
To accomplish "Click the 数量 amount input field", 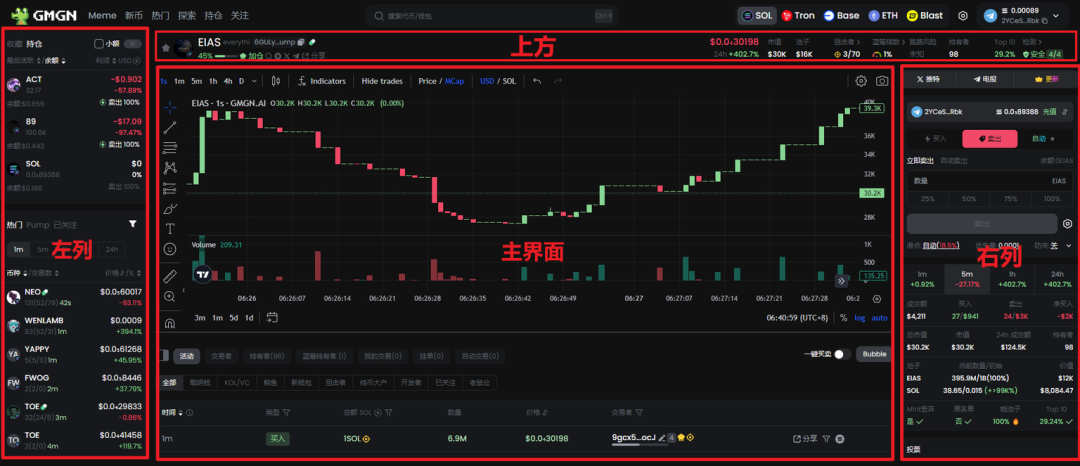I will coord(989,181).
